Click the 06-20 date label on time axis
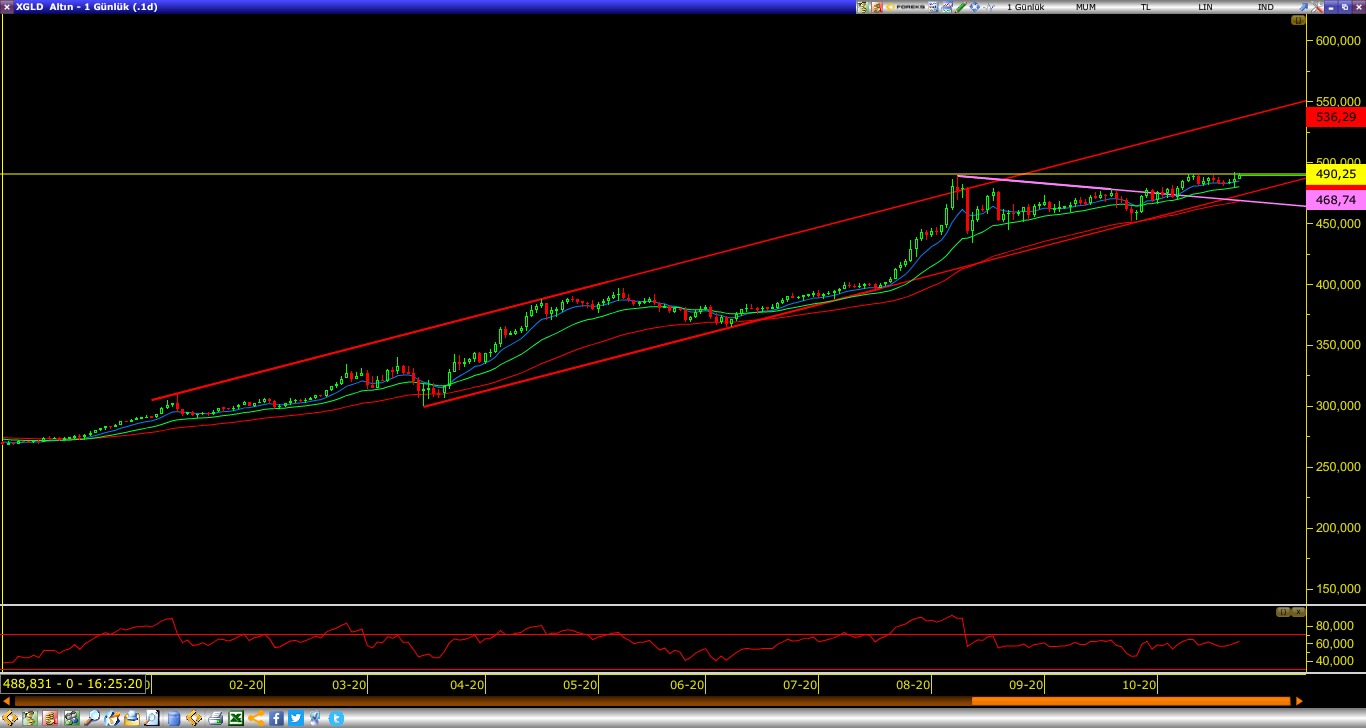 [687, 685]
